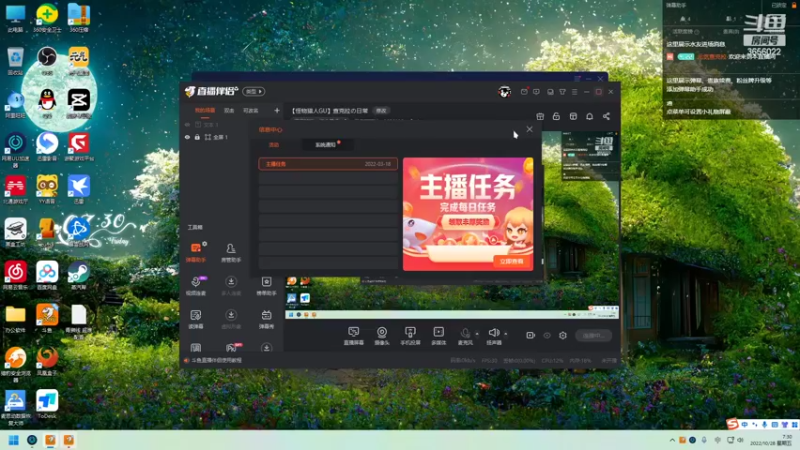The image size is (800, 450).
Task: Open the 弹幕秀 TV-shaped tool
Action: [x=266, y=319]
